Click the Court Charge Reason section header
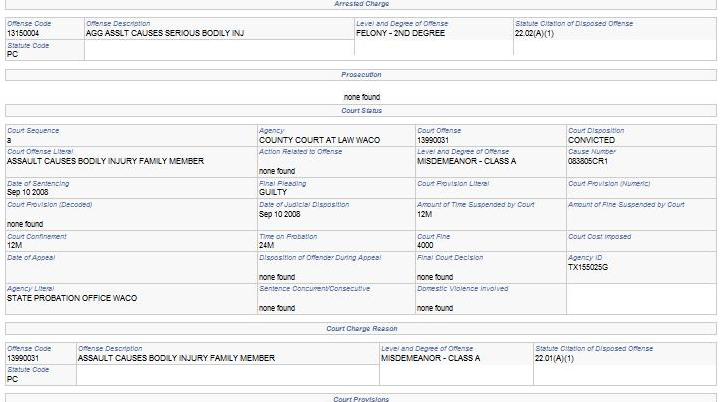720x402 pixels. (361, 328)
